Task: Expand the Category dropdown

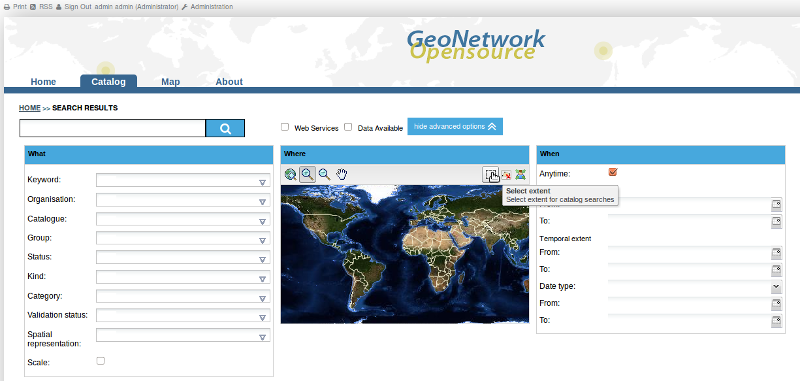Action: 262,298
